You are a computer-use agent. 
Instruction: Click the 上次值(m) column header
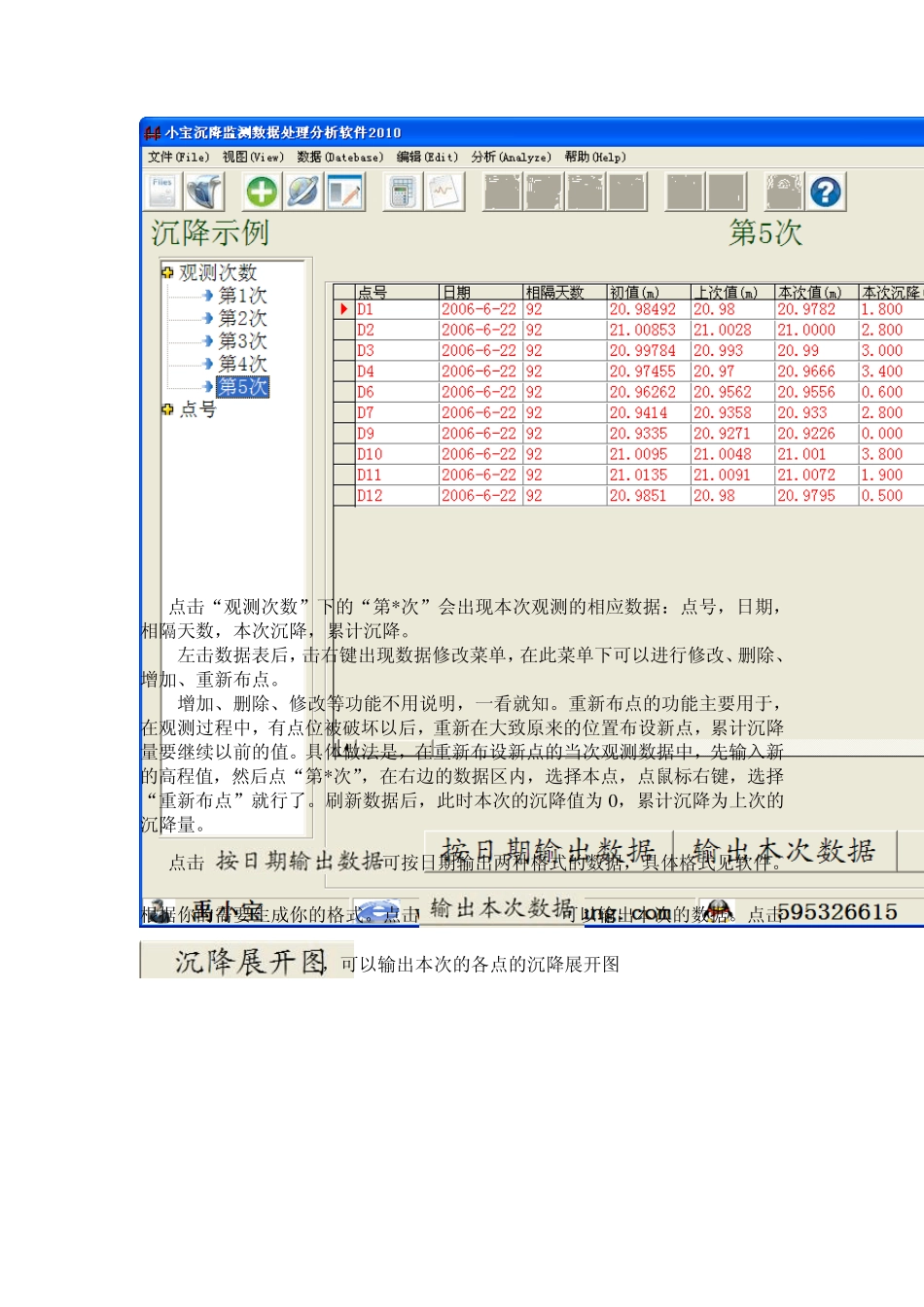(732, 292)
